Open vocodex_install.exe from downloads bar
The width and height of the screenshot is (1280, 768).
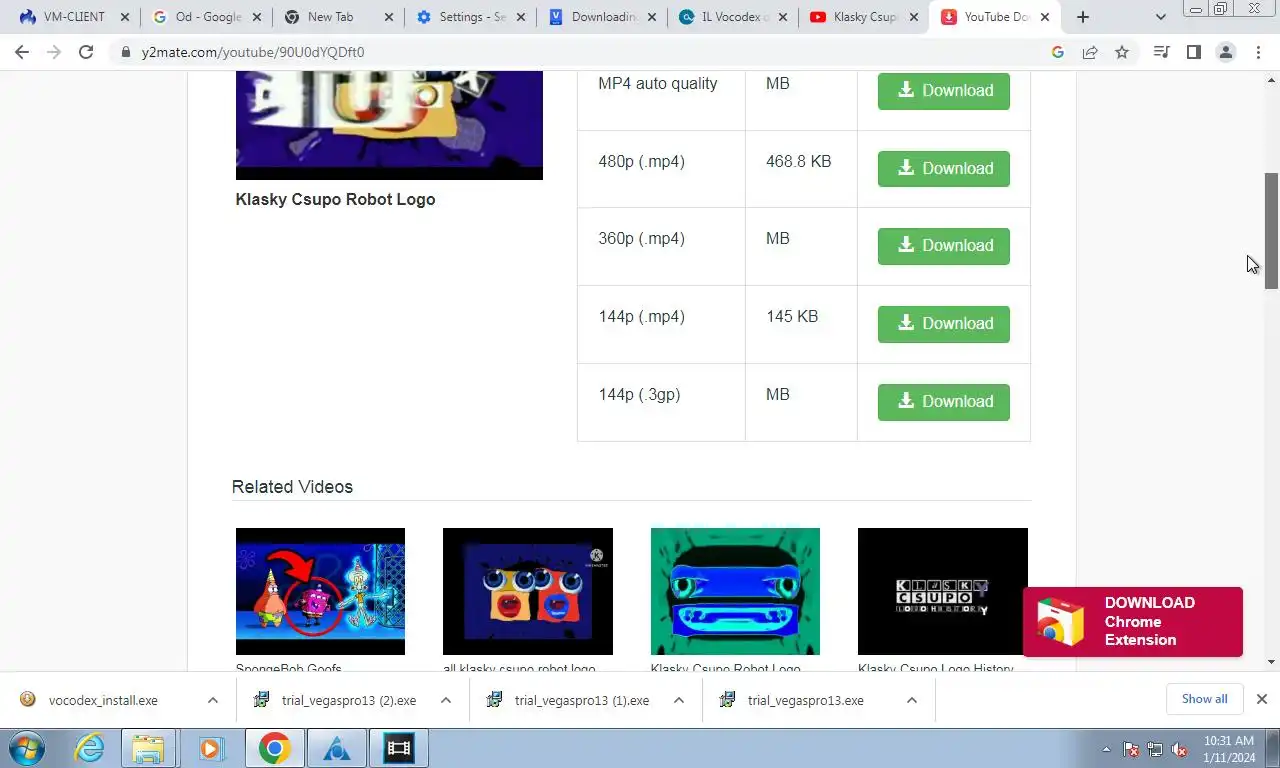point(103,700)
